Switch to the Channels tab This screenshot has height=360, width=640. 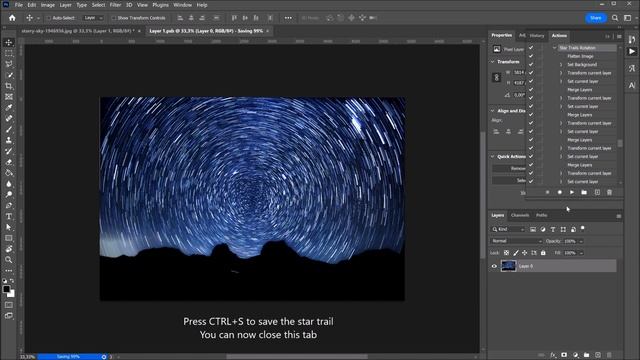520,215
